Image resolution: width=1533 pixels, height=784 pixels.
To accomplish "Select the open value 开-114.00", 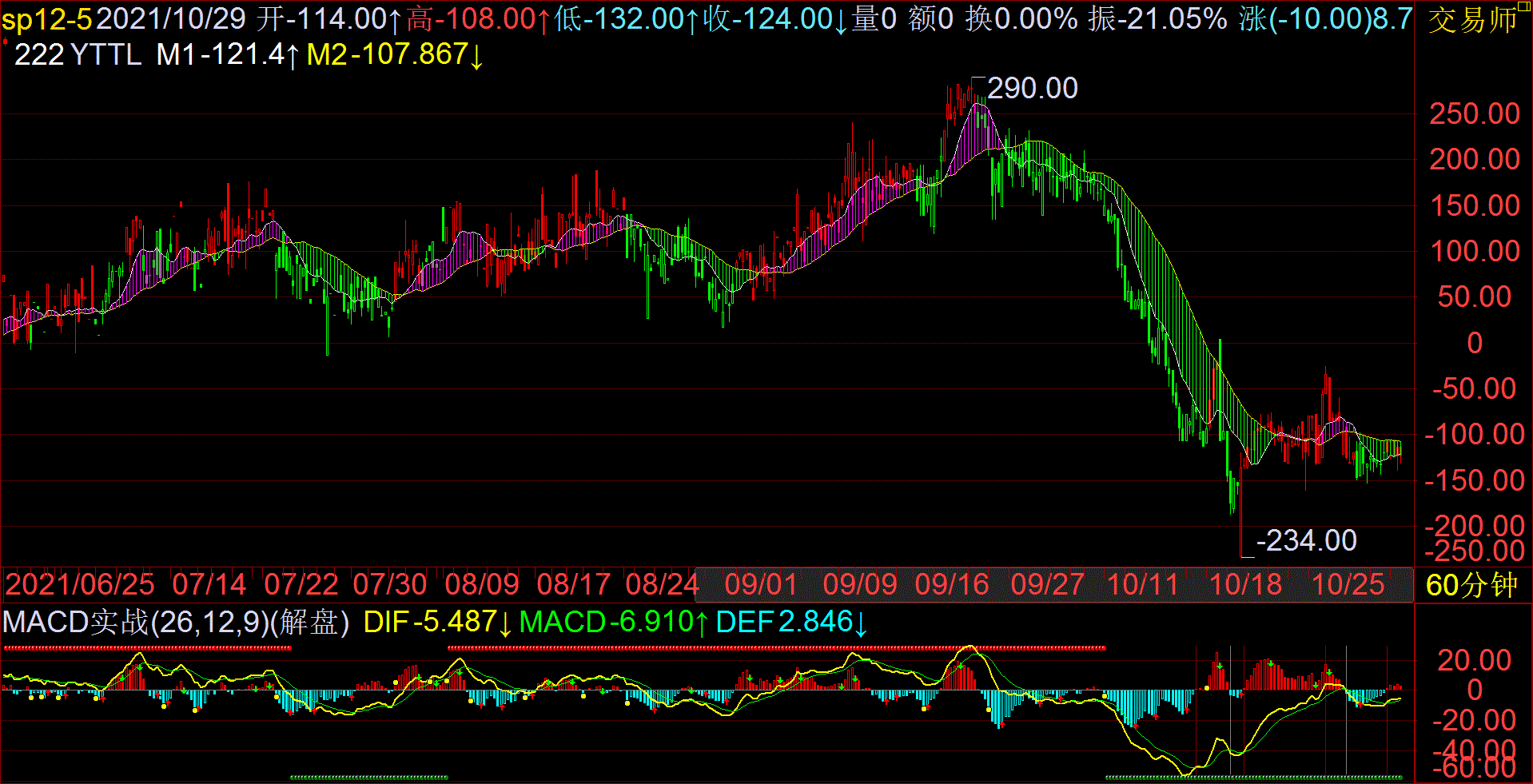I will click(x=328, y=18).
